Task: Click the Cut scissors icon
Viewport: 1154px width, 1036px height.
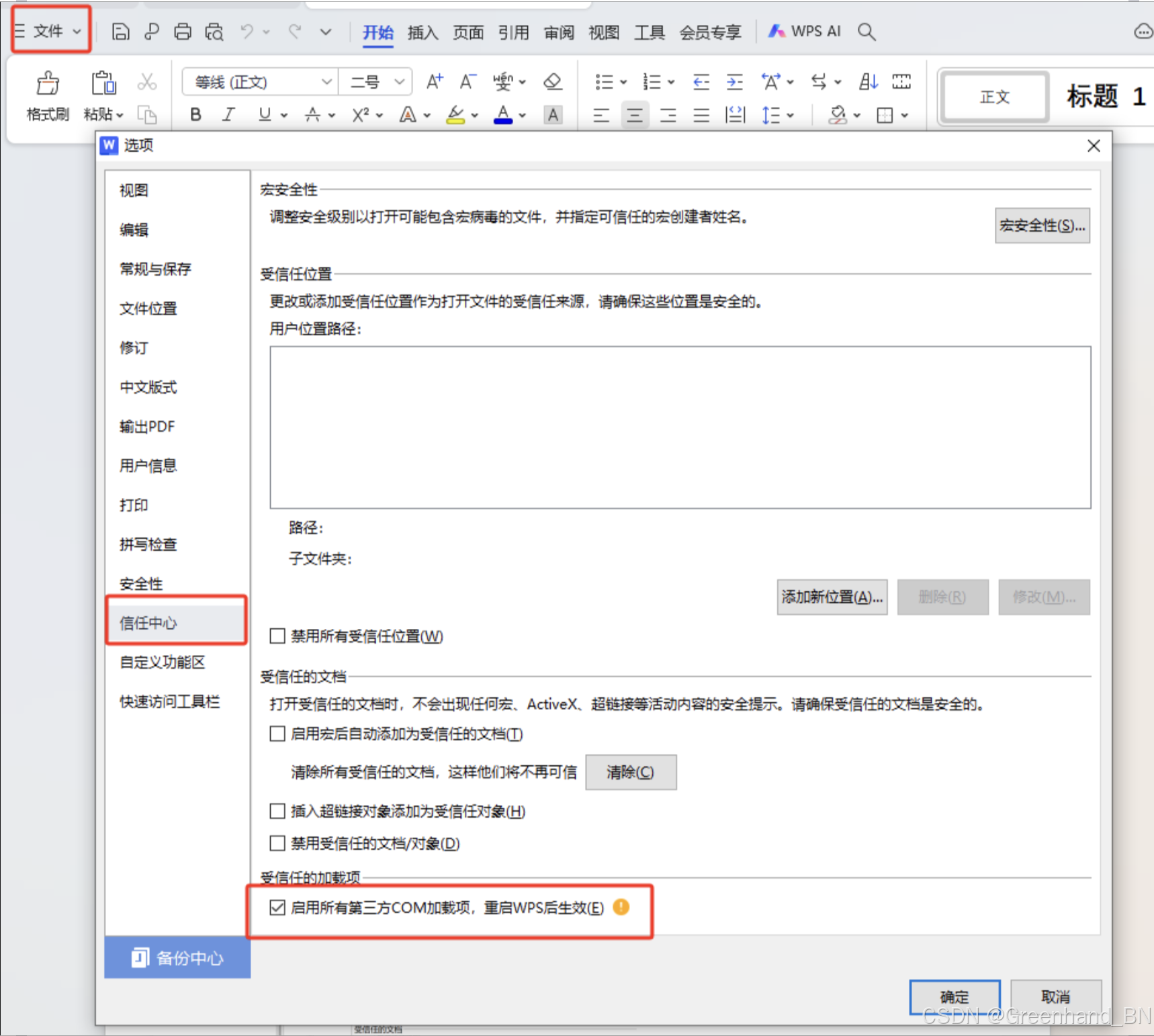Action: (x=146, y=82)
